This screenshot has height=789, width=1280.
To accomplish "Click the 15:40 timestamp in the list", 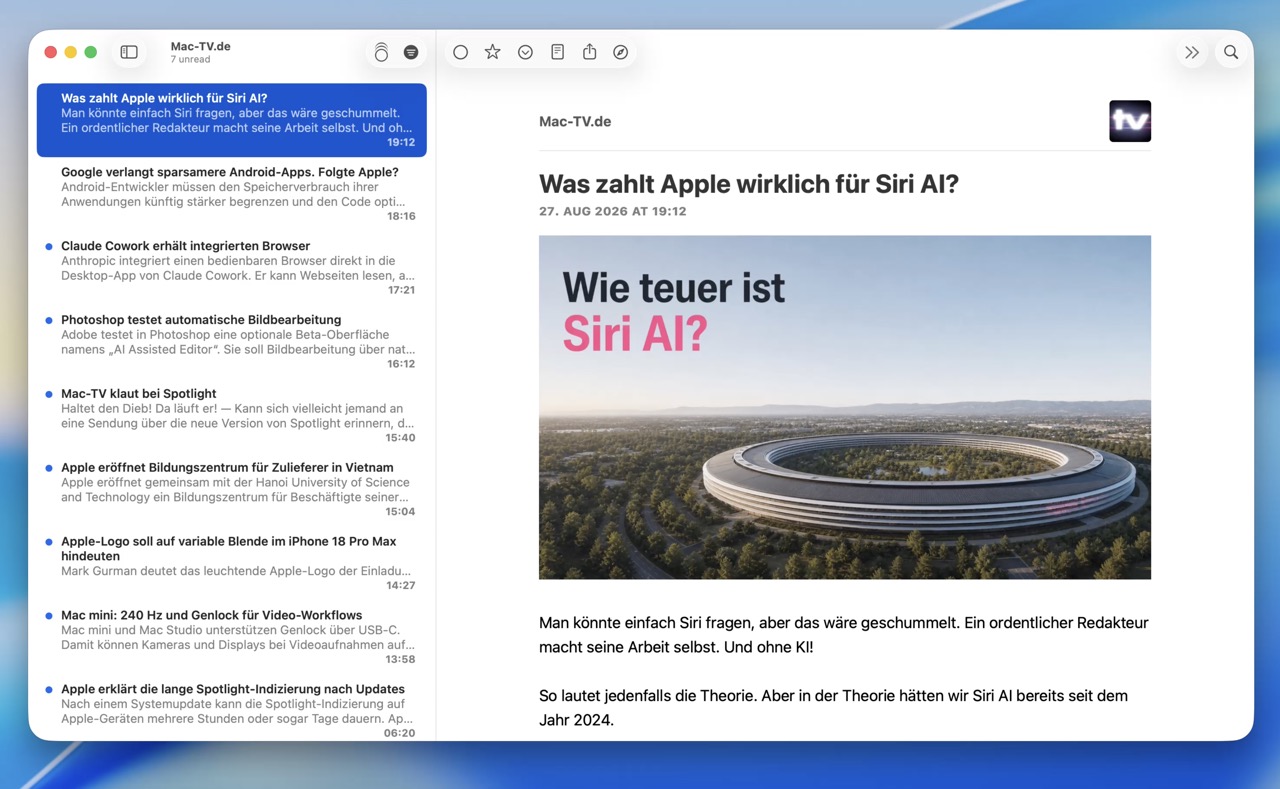I will 401,438.
